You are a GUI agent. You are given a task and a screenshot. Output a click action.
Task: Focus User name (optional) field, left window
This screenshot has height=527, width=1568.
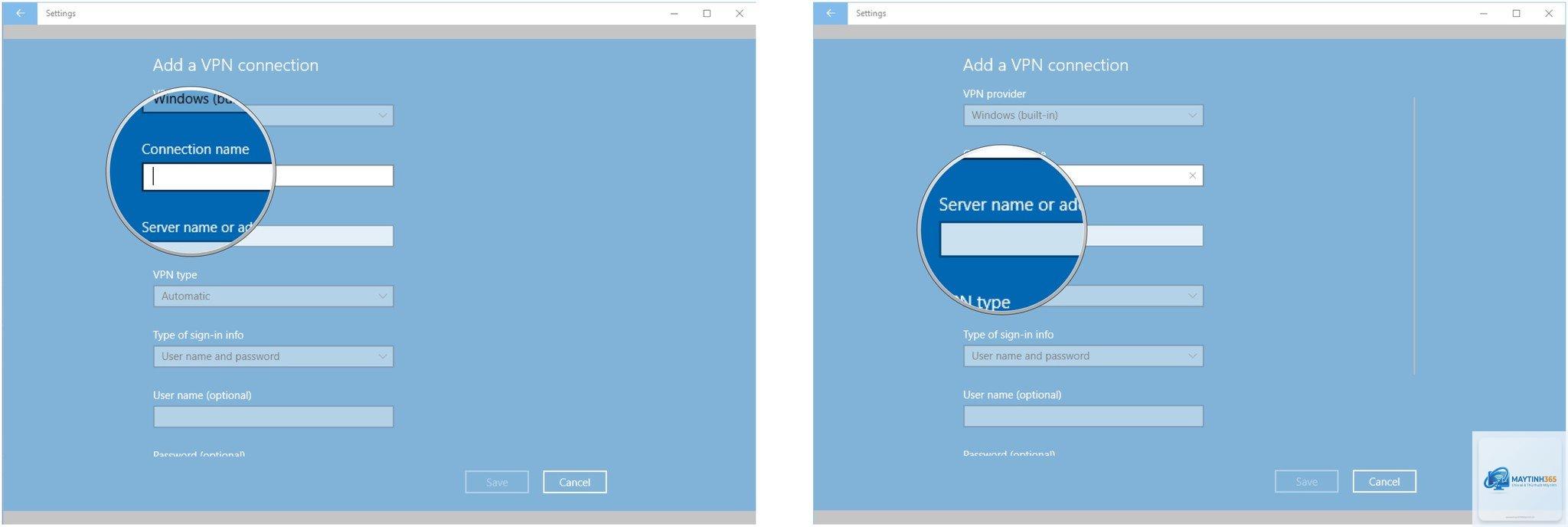pyautogui.click(x=273, y=417)
